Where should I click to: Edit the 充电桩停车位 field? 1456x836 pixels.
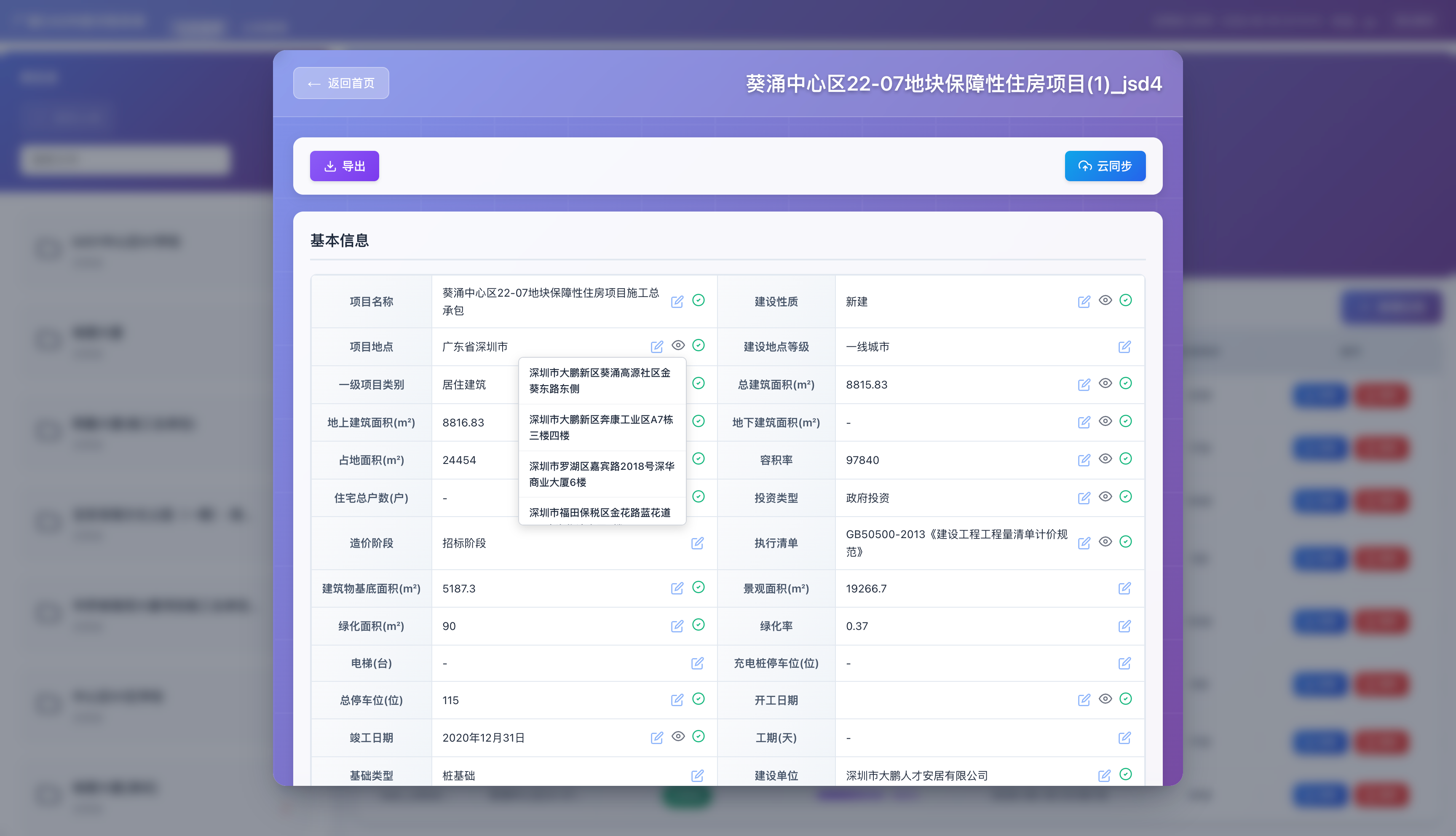[x=1125, y=663]
